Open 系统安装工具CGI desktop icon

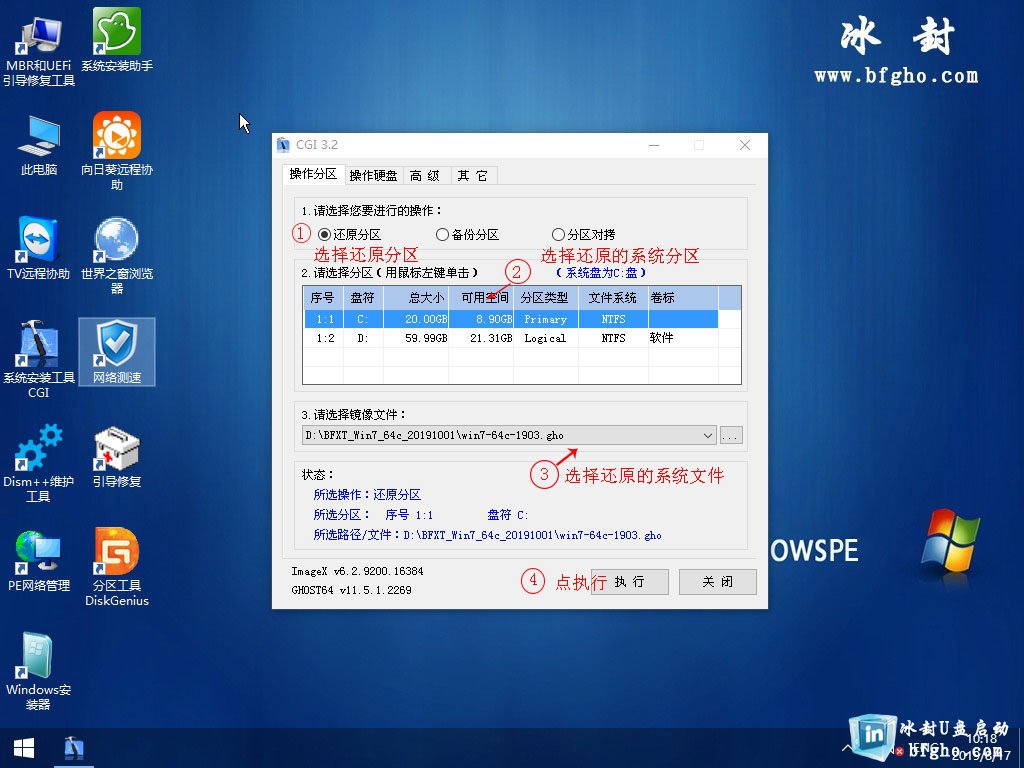point(39,359)
